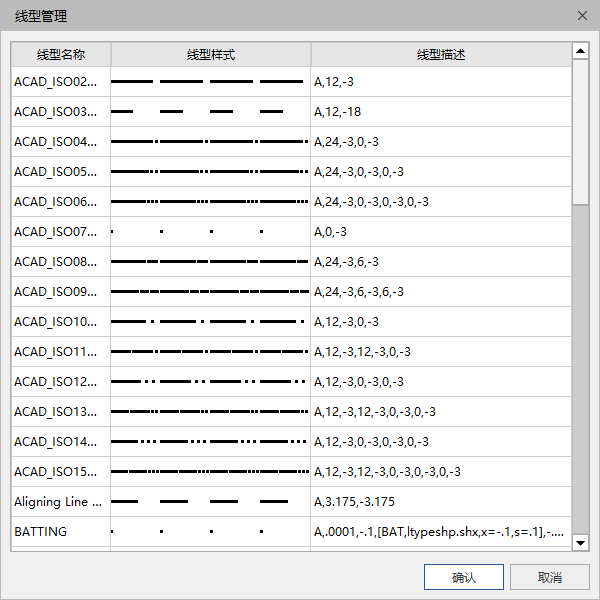
Task: Click the 线型描述 column header
Action: [441, 55]
